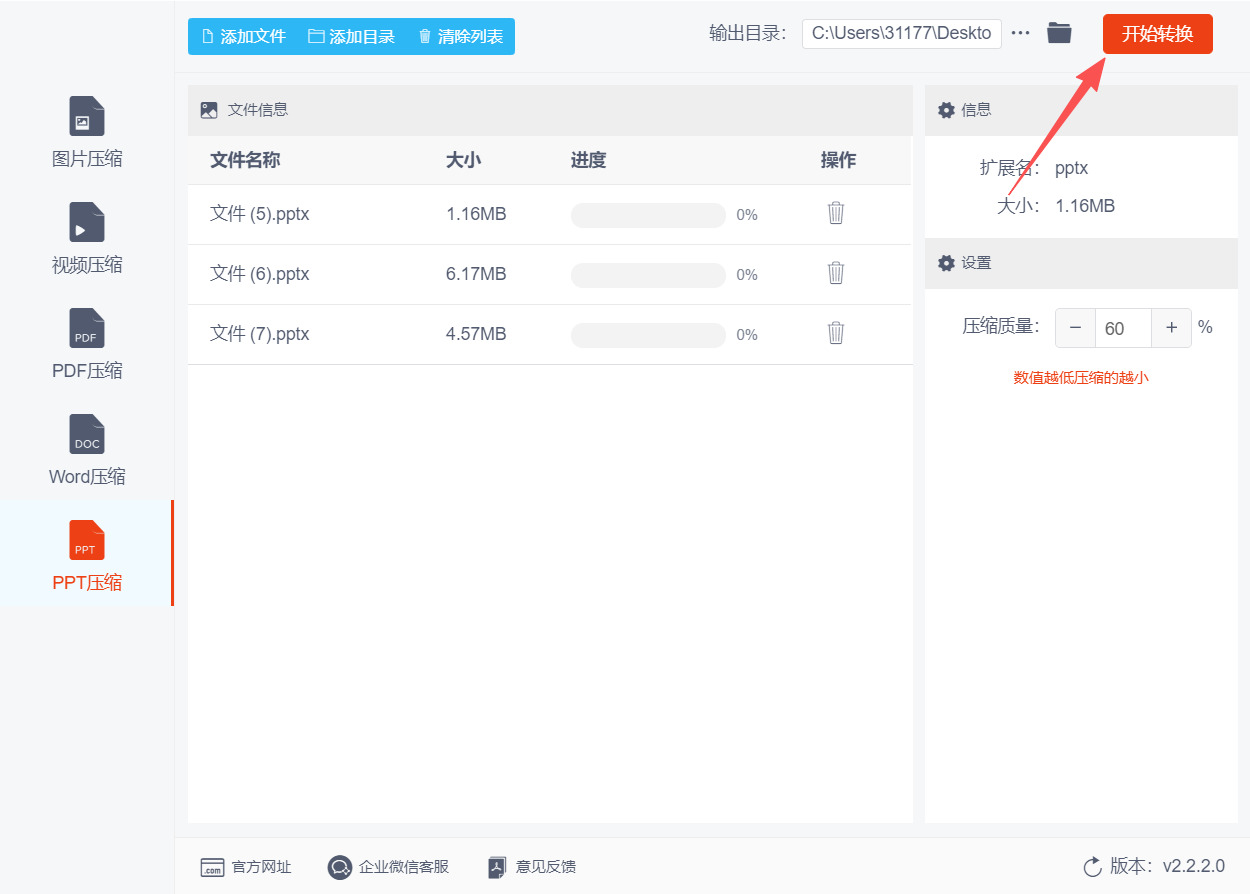The height and width of the screenshot is (894, 1250).
Task: Click 添加目录 to add a folder
Action: click(352, 36)
